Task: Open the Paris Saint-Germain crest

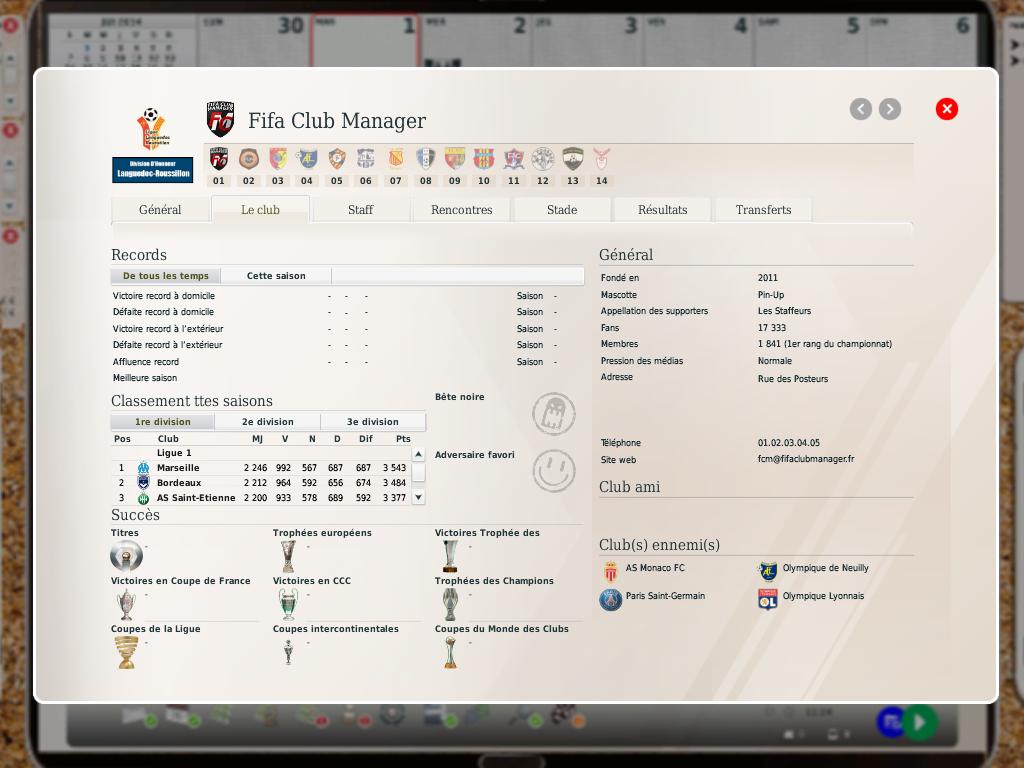Action: click(x=611, y=600)
